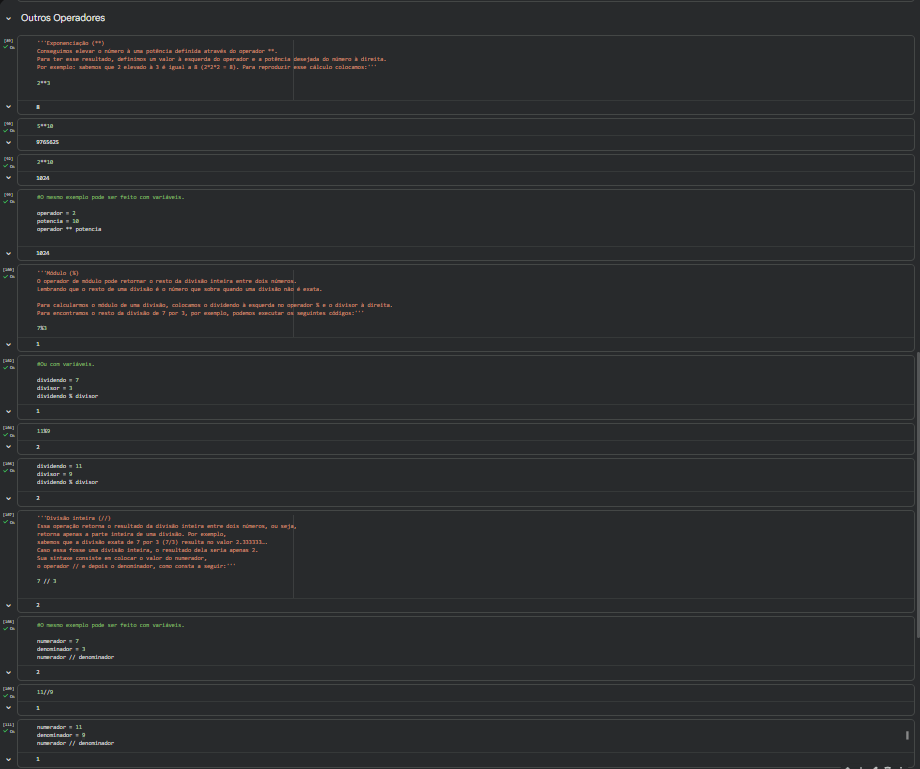This screenshot has height=769, width=920.
Task: Collapse output below the 2**10 cell
Action: pyautogui.click(x=8, y=178)
